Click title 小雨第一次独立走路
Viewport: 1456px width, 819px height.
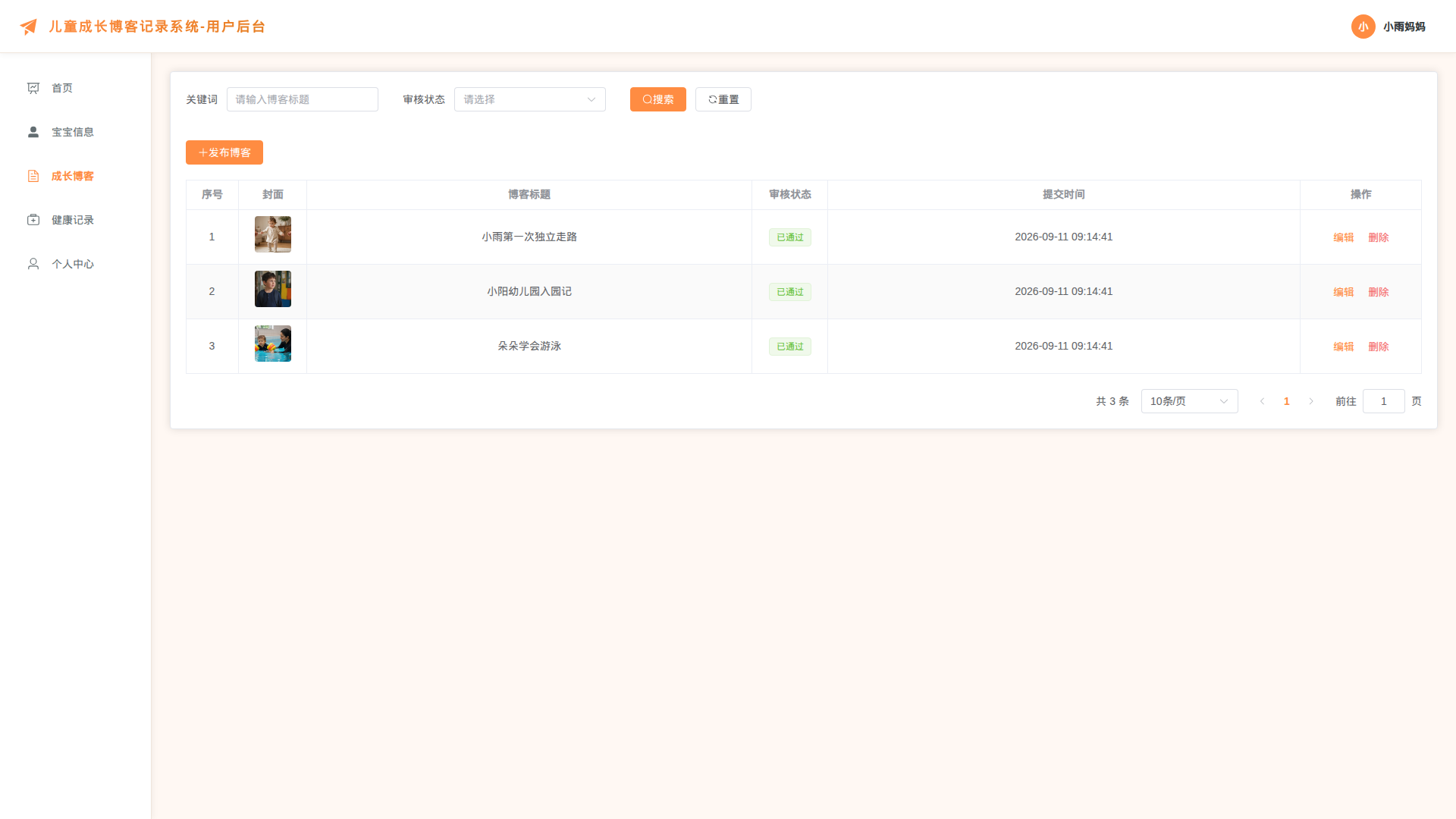coord(529,237)
